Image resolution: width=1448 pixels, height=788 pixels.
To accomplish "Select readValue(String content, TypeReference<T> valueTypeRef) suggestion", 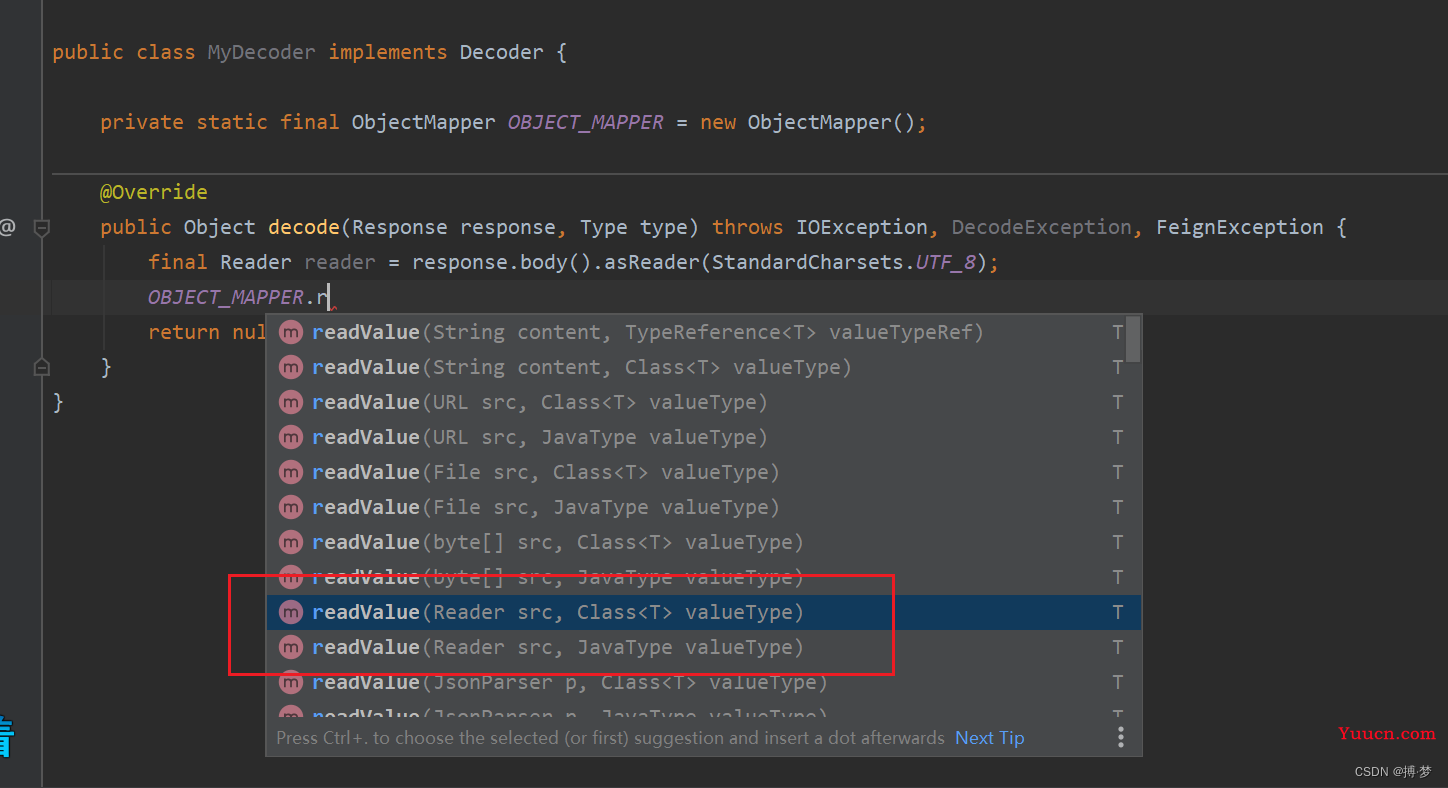I will point(703,332).
